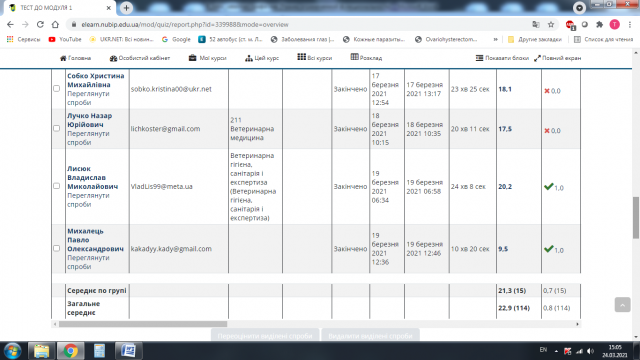Click the browser forward arrow

pos(25,24)
